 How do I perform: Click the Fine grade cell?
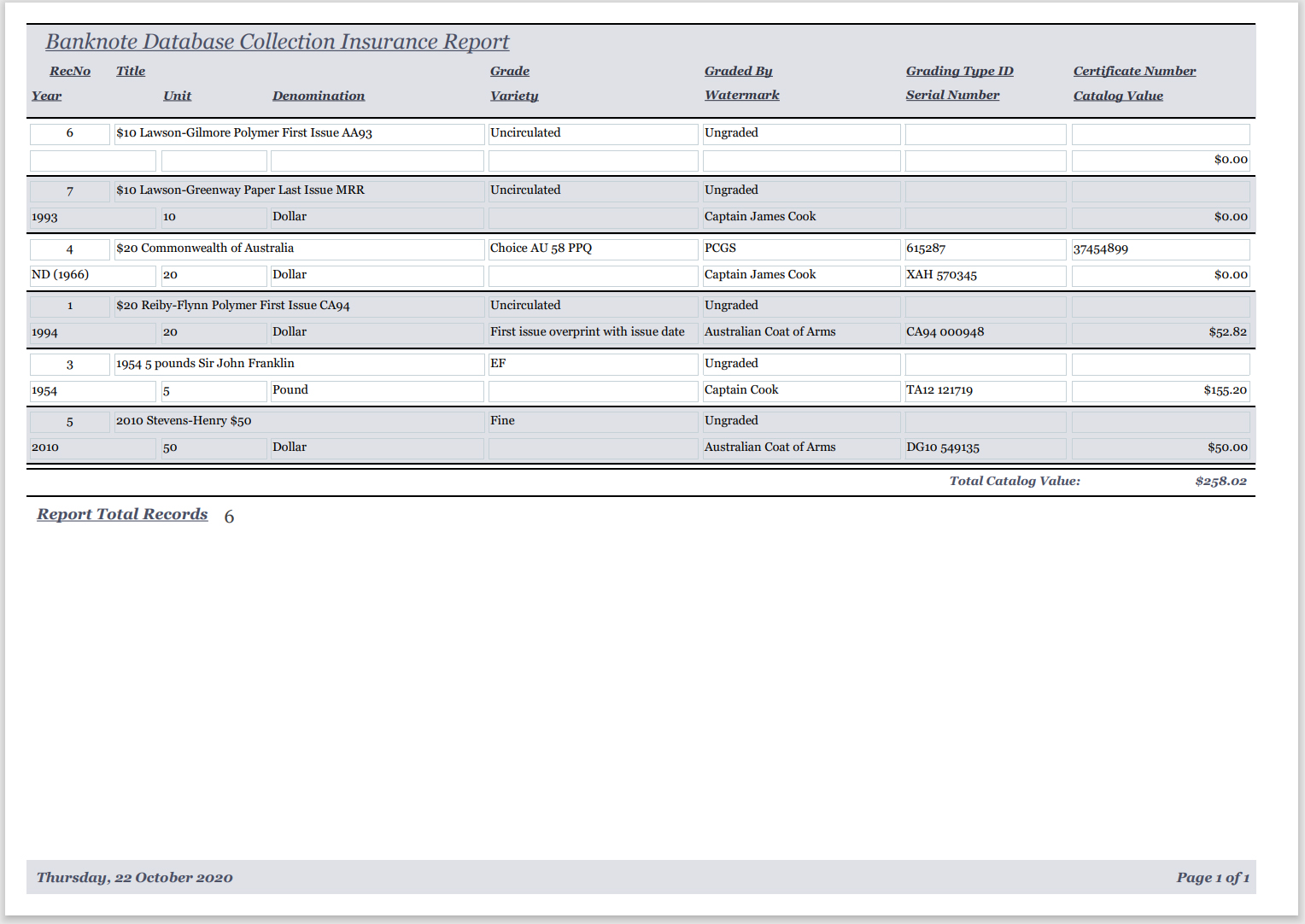(593, 421)
